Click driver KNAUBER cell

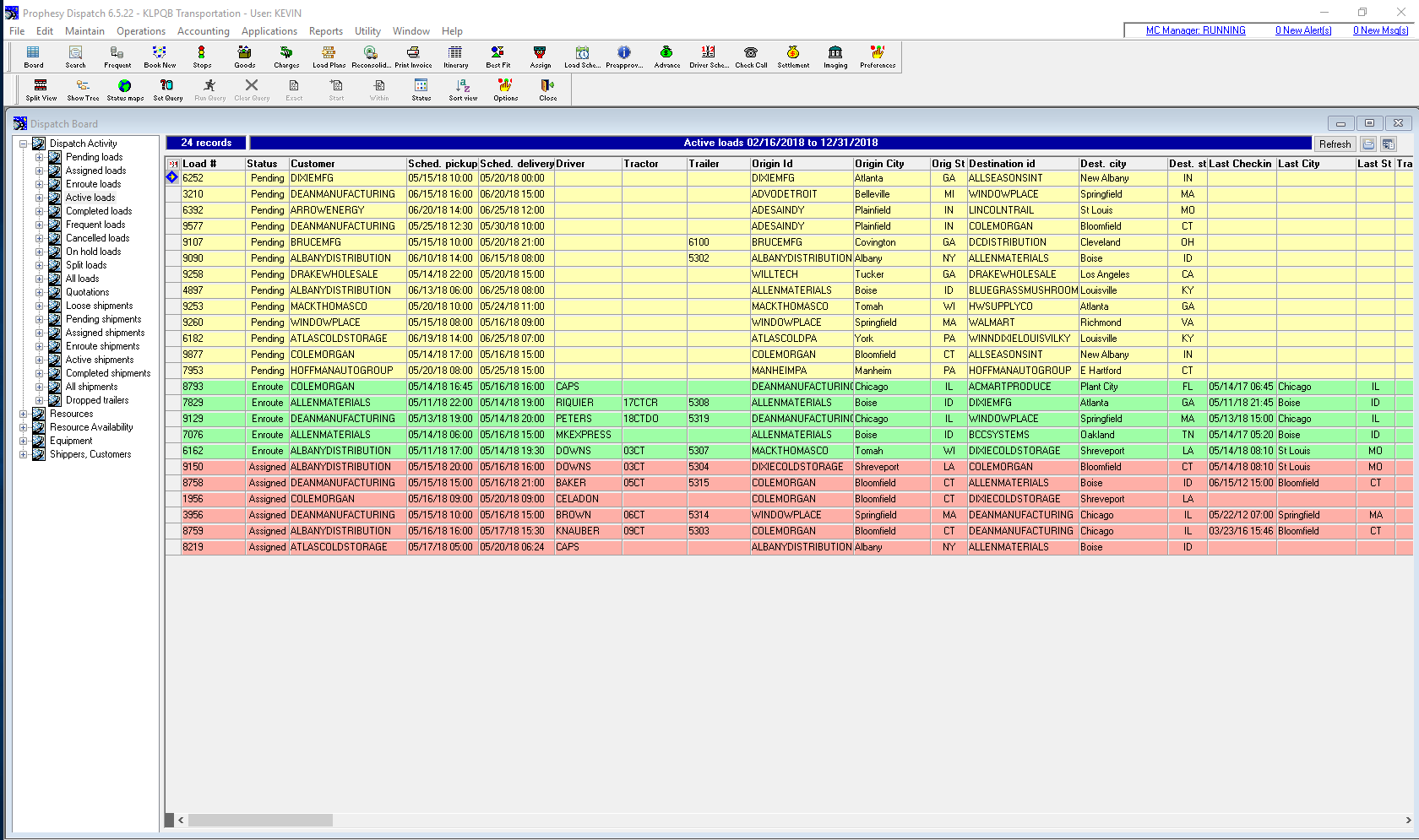point(588,531)
